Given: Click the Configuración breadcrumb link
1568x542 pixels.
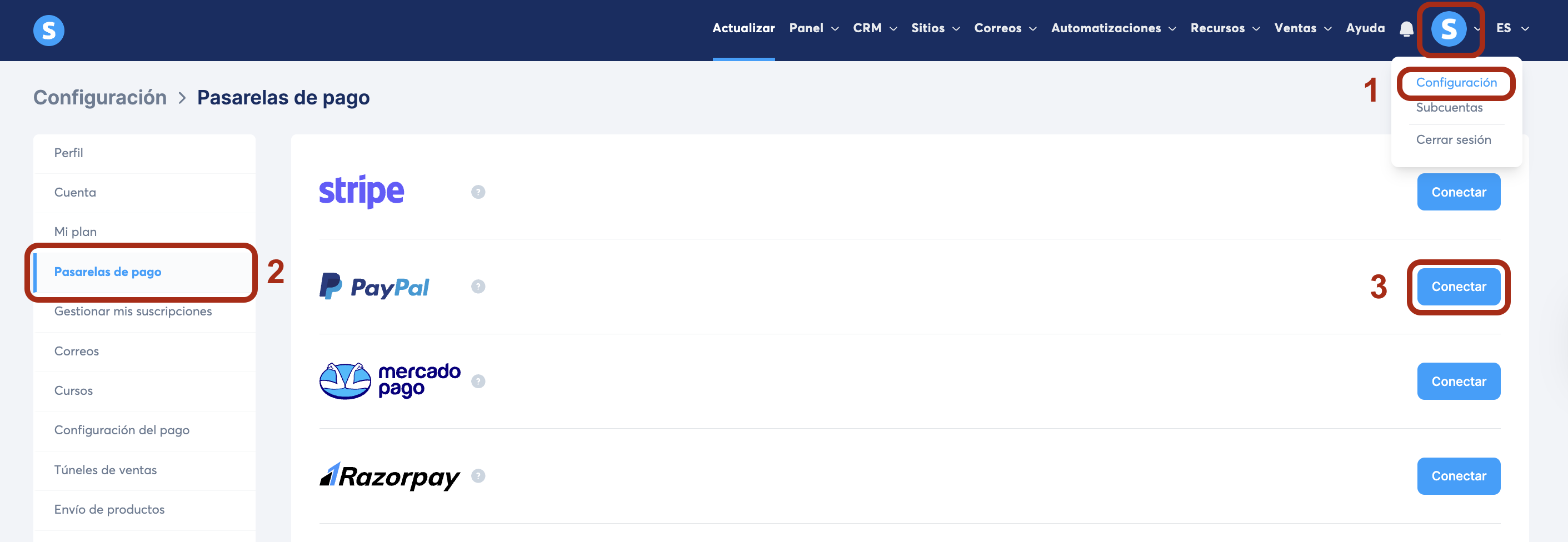Looking at the screenshot, I should tap(100, 97).
